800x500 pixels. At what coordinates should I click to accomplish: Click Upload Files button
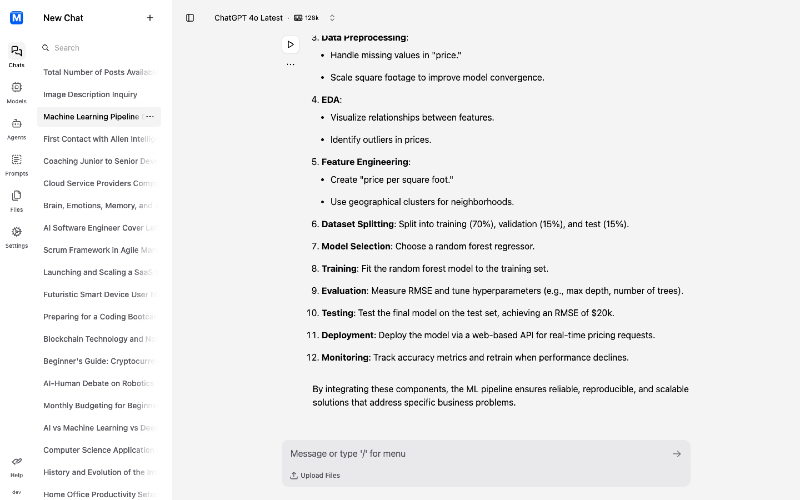click(315, 475)
